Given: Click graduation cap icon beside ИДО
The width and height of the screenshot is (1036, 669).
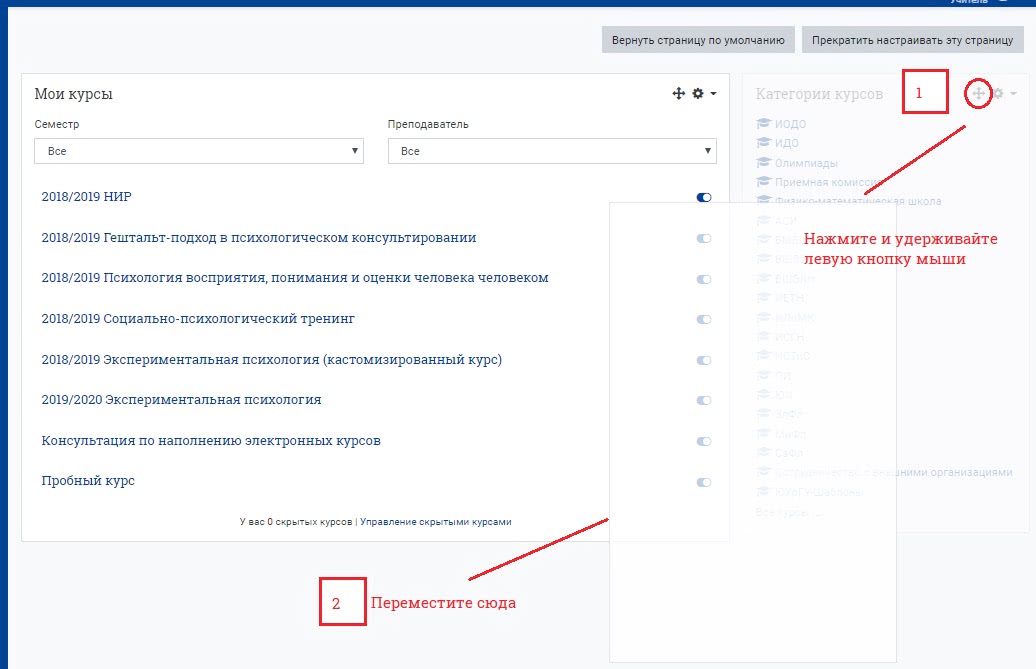Looking at the screenshot, I should point(764,143).
